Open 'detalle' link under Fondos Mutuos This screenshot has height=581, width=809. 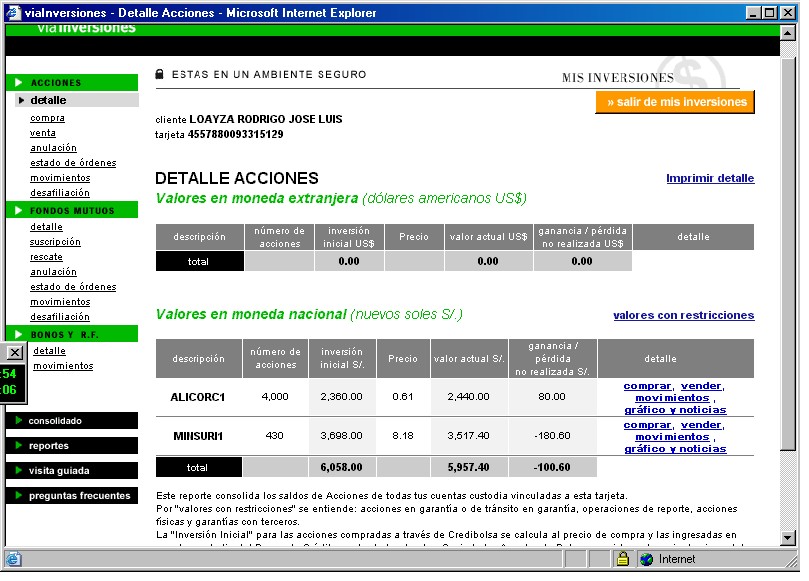coord(46,227)
